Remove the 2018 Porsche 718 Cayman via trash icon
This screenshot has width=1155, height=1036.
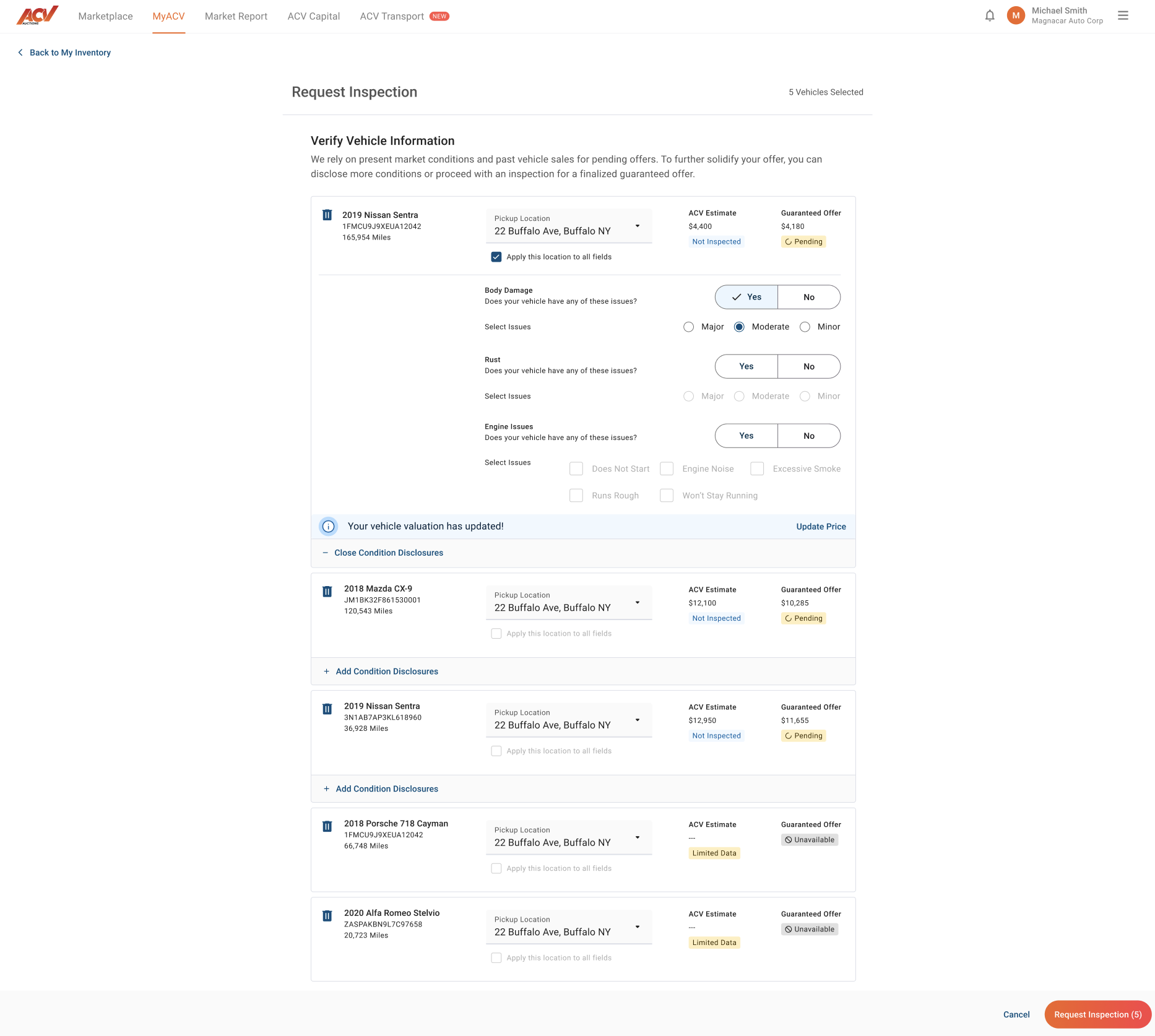point(327,827)
